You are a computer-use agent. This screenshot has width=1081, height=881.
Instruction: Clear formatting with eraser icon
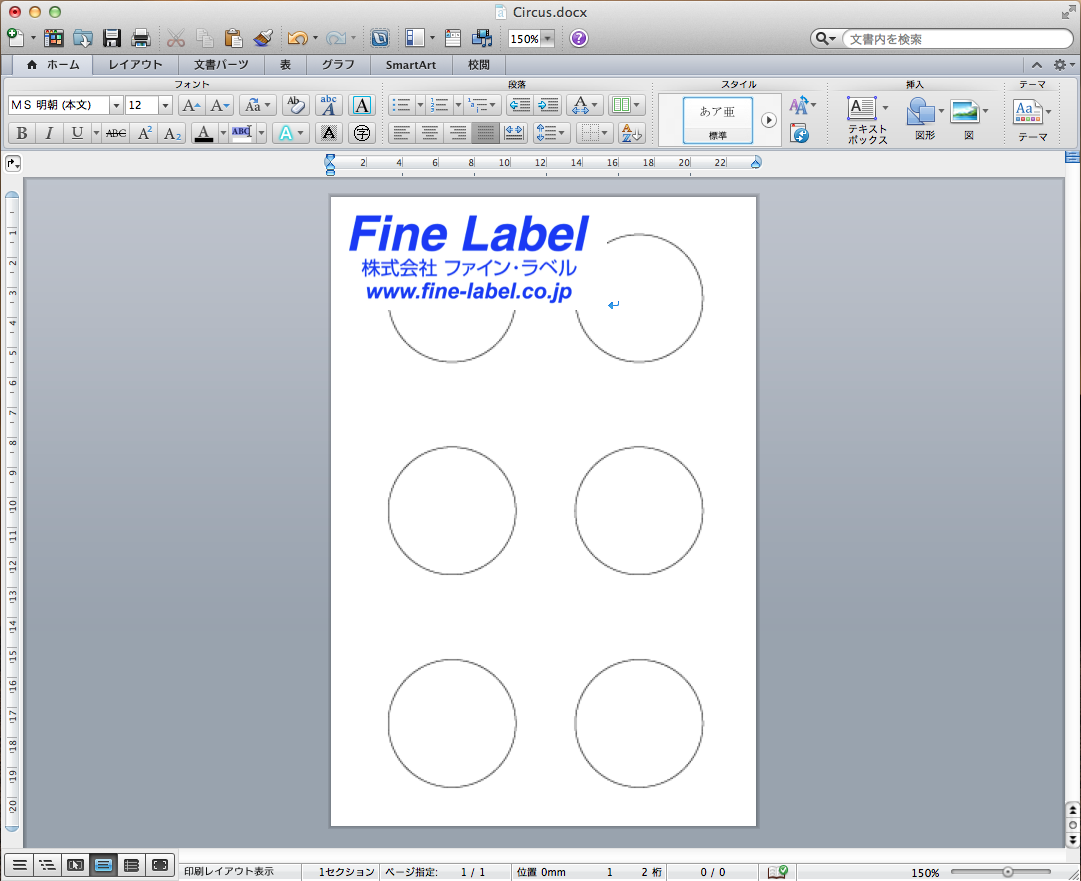pos(296,105)
